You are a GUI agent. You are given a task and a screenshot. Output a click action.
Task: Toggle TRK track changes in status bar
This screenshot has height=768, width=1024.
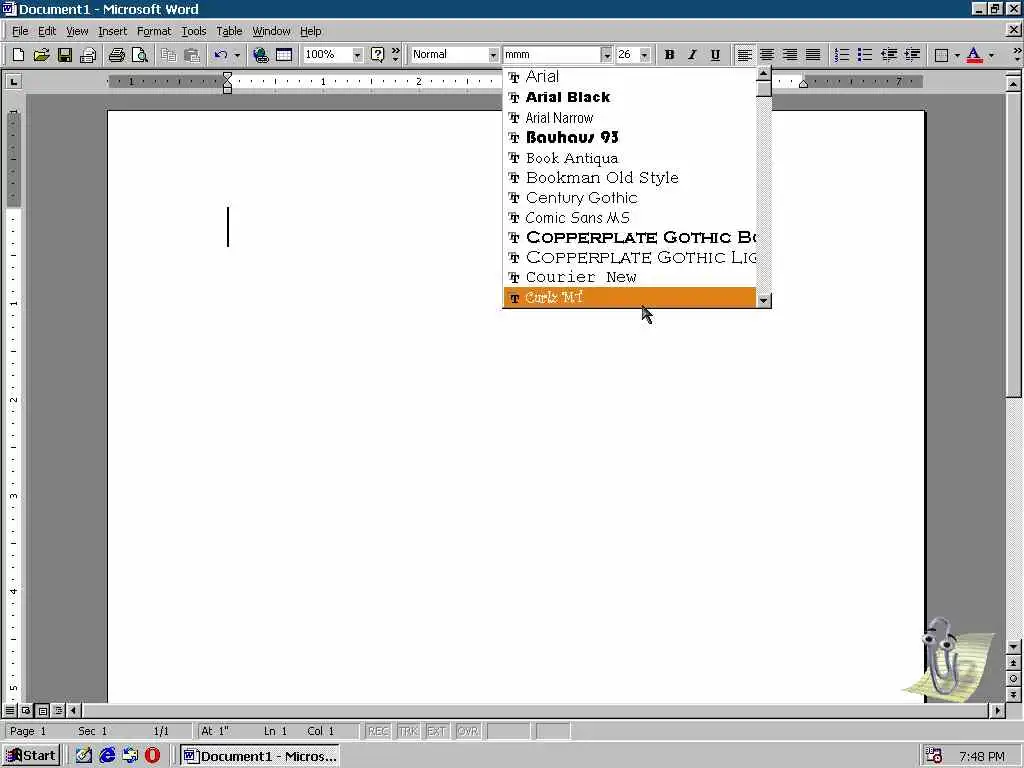[408, 731]
